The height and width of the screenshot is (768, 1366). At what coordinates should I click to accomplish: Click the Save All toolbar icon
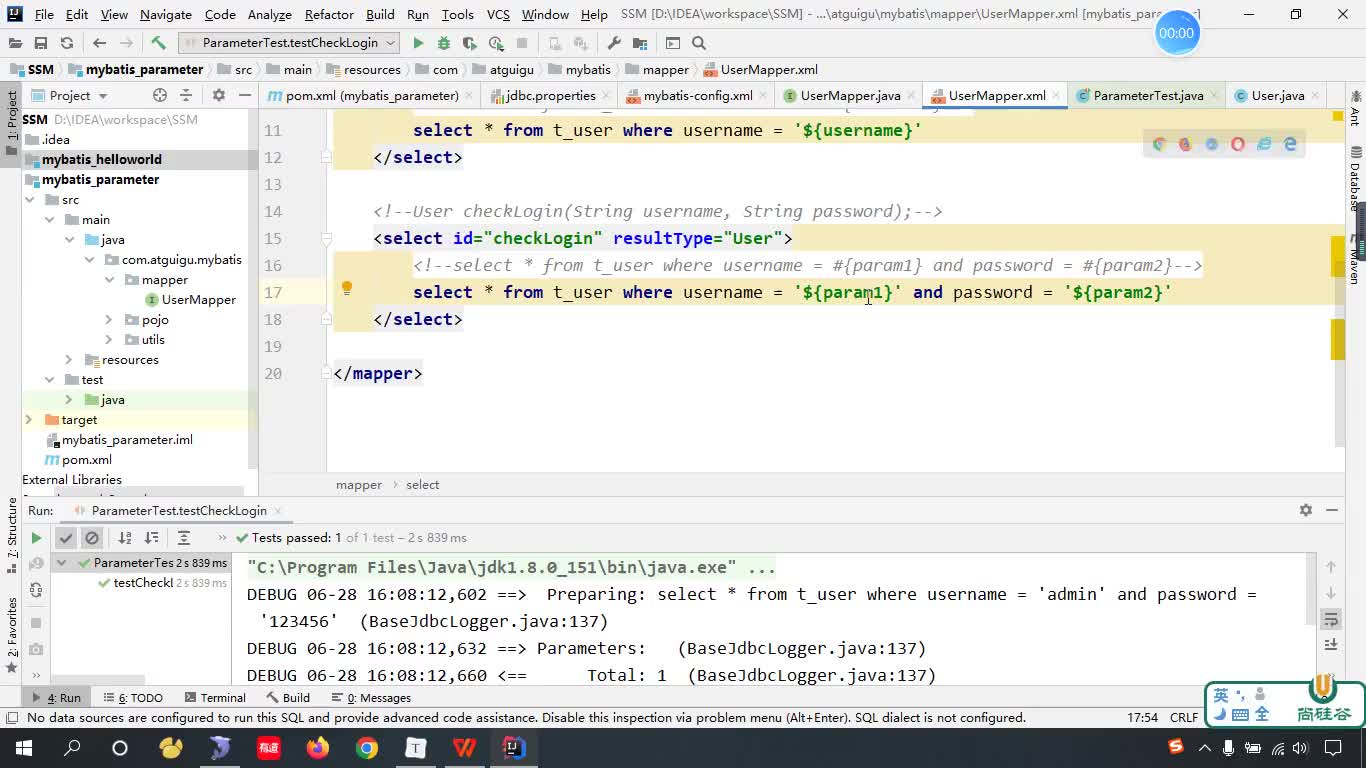click(41, 43)
